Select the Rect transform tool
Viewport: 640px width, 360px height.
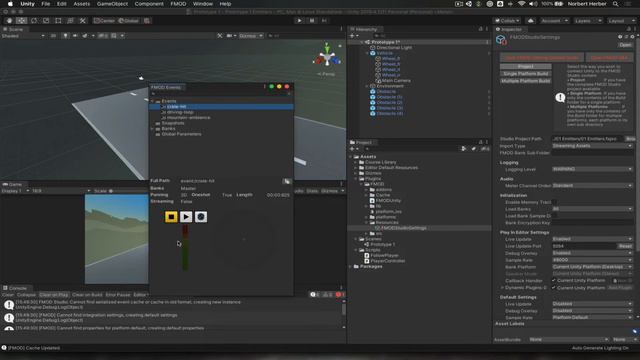58,20
